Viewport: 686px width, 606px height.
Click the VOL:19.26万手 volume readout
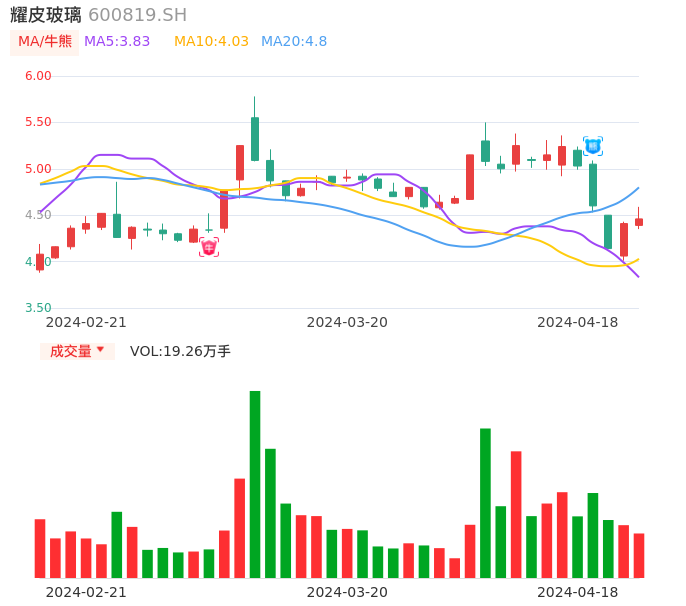coord(180,351)
